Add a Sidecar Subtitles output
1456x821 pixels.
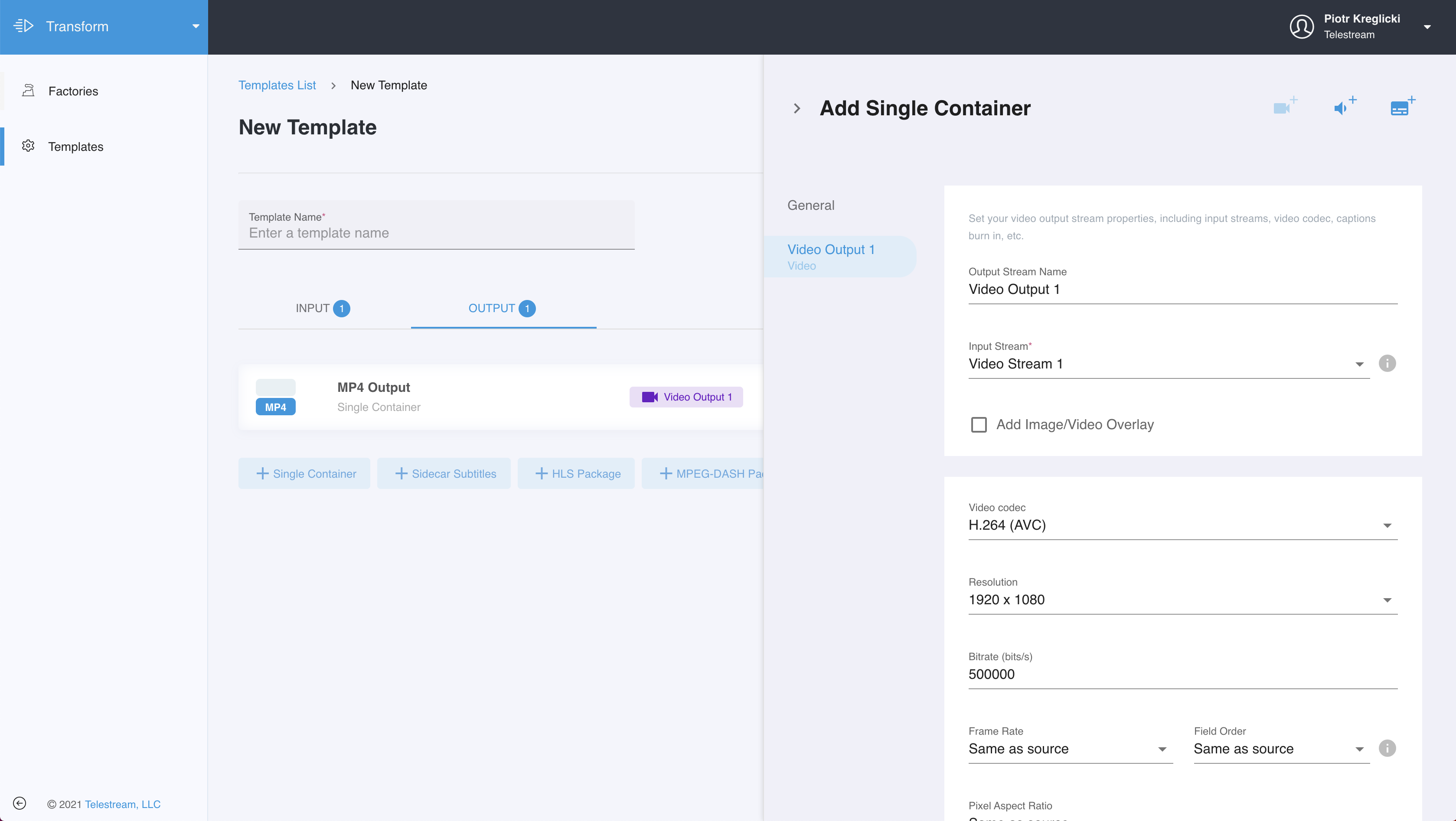tap(444, 473)
